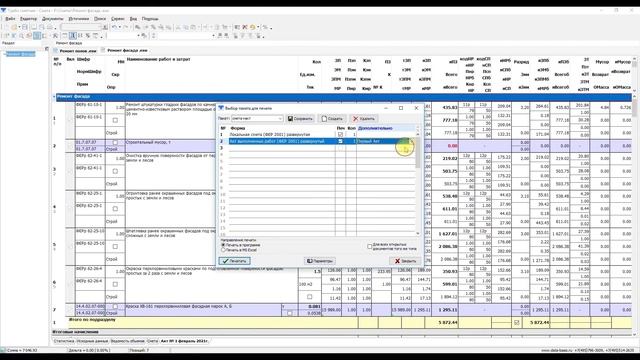The image size is (640, 360).
Task: Click the Позиций: 7 status bar entry
Action: 139,350
